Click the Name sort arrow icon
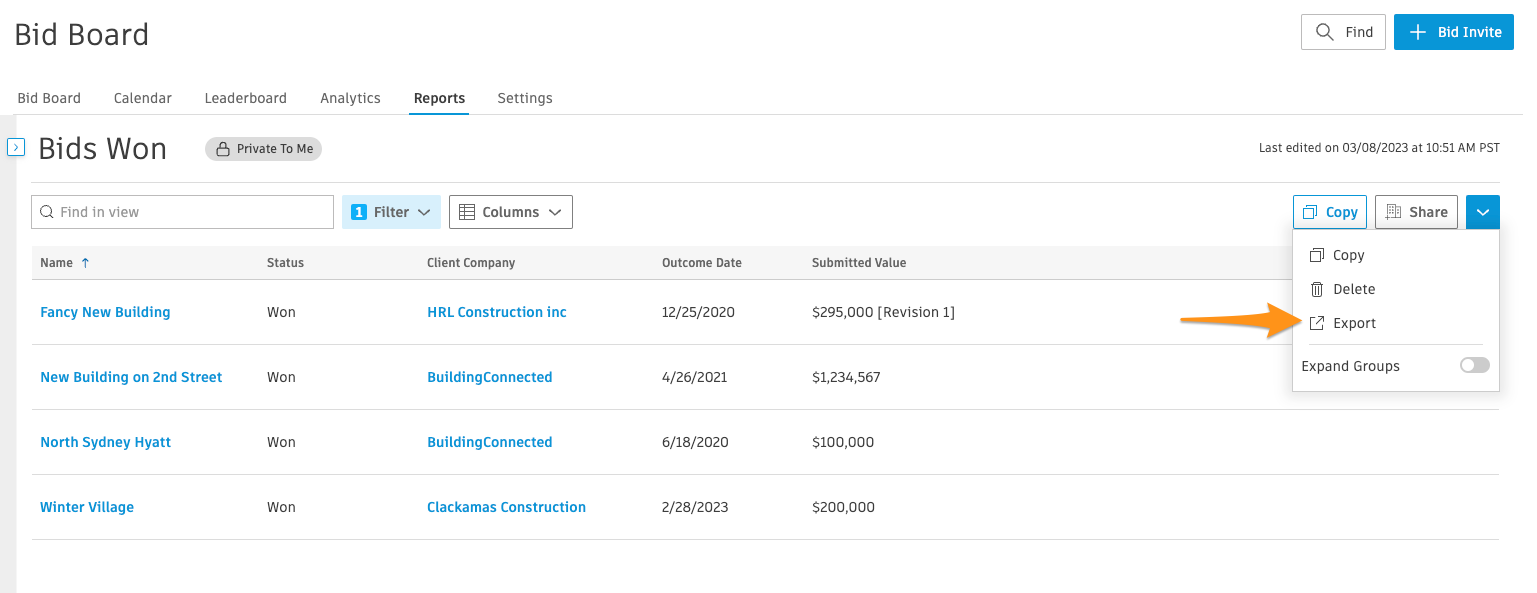The image size is (1537, 593). coord(85,263)
